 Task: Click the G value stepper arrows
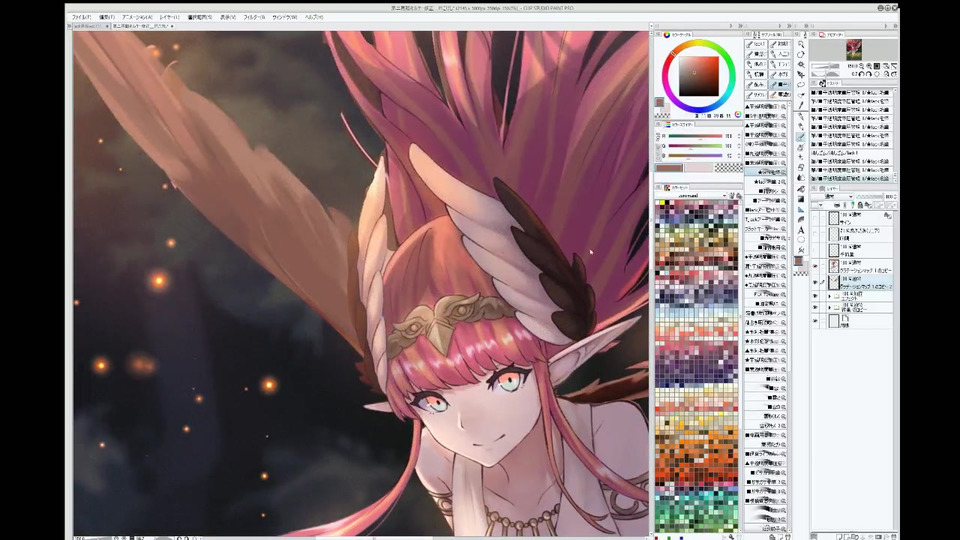[739, 146]
